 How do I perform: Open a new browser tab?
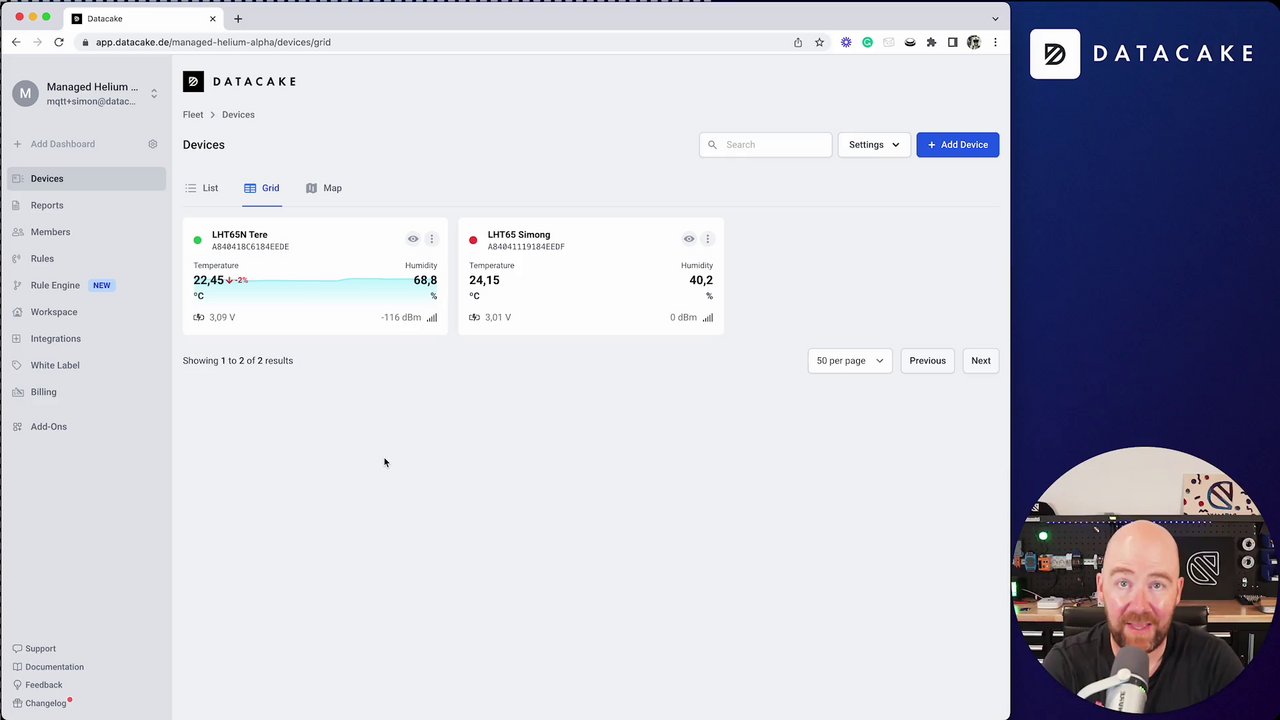click(238, 19)
